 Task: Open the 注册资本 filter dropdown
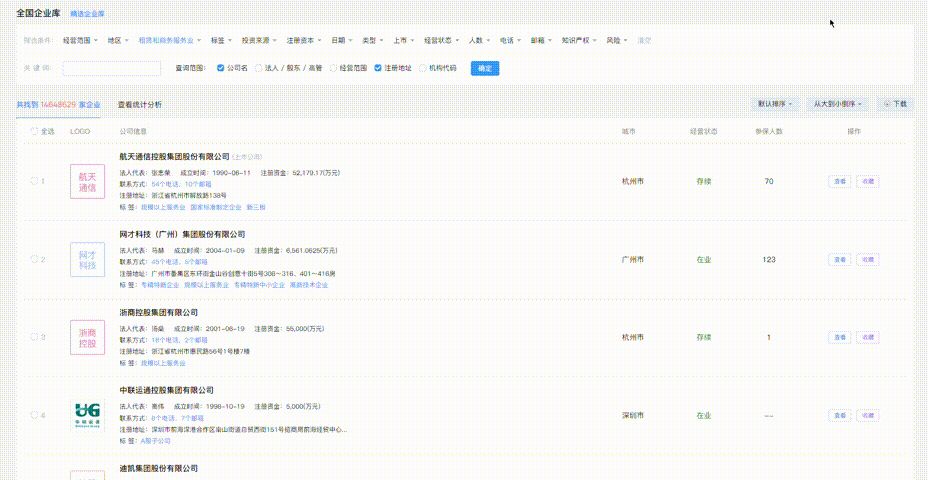point(304,41)
